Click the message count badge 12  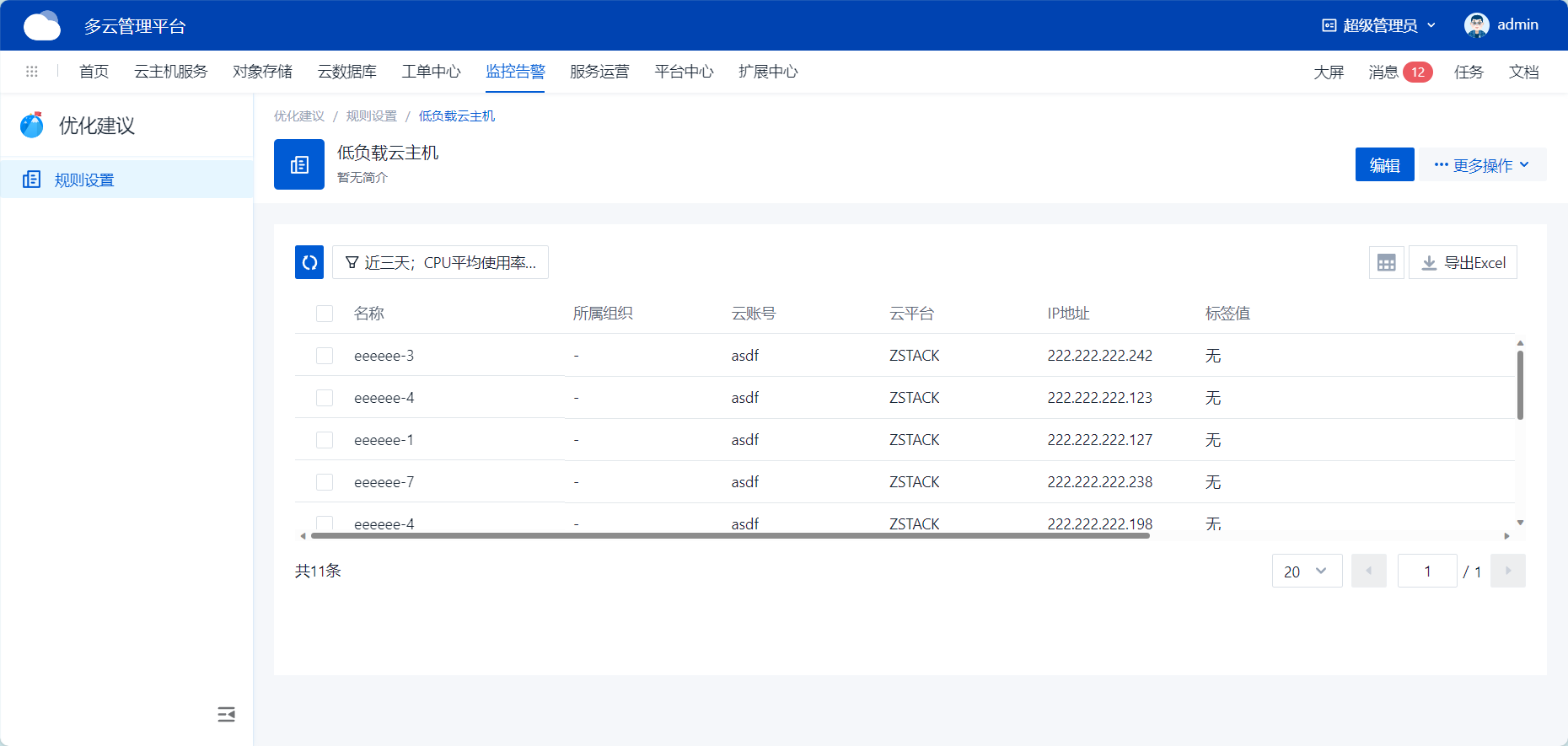1417,72
